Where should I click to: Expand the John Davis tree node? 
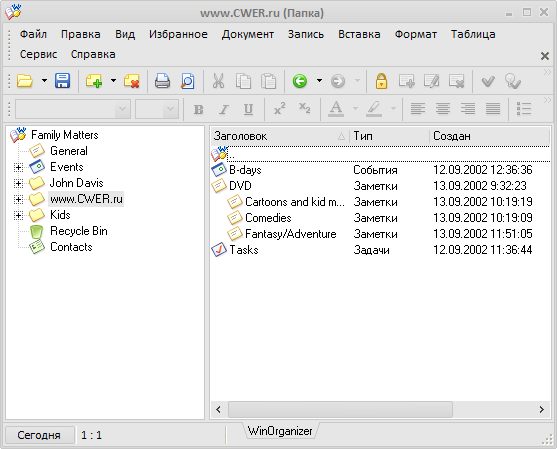pos(18,183)
